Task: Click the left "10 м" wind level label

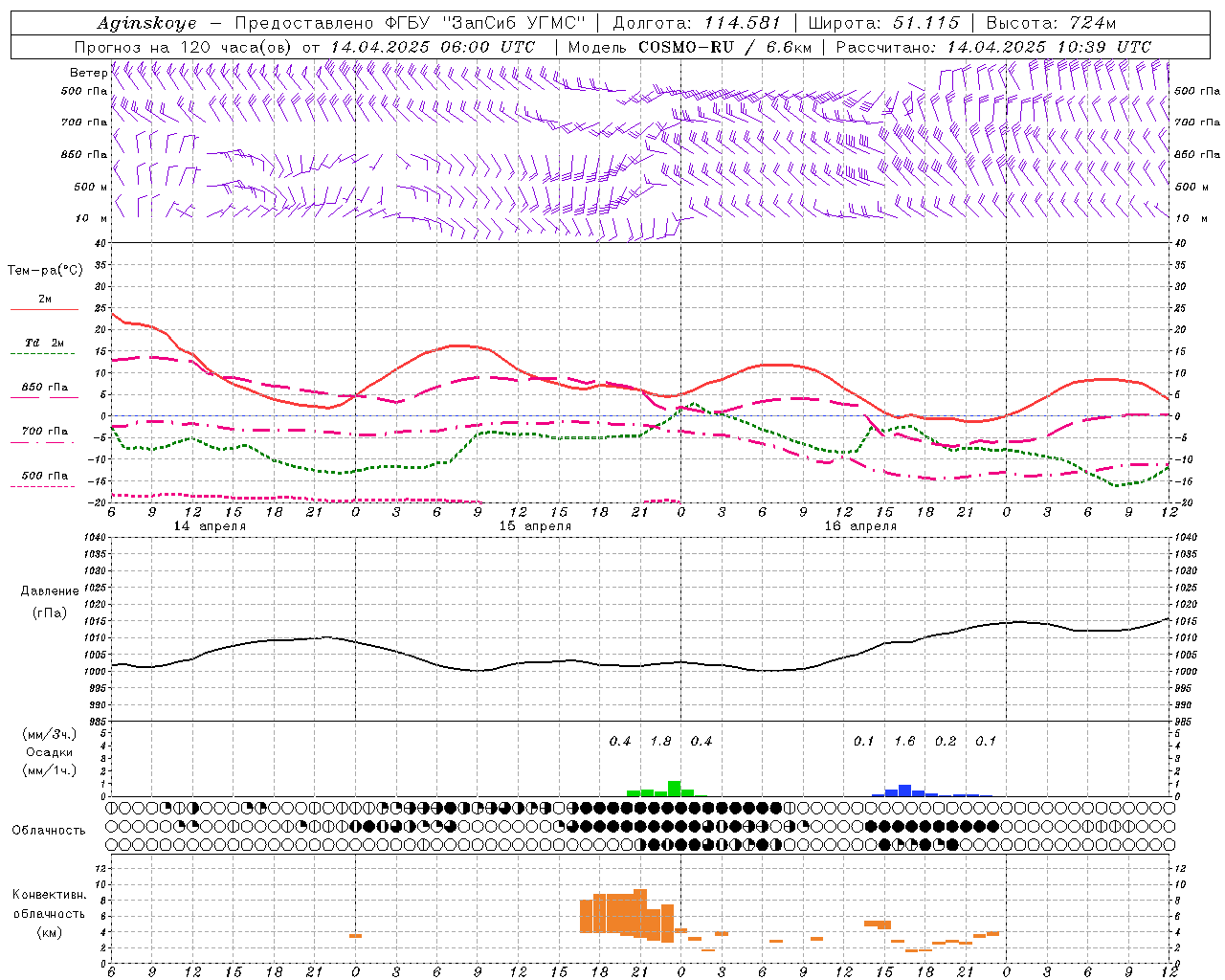Action: point(92,218)
